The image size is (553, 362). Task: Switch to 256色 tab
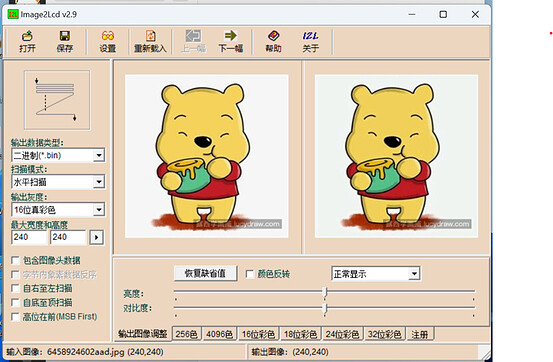pyautogui.click(x=187, y=334)
